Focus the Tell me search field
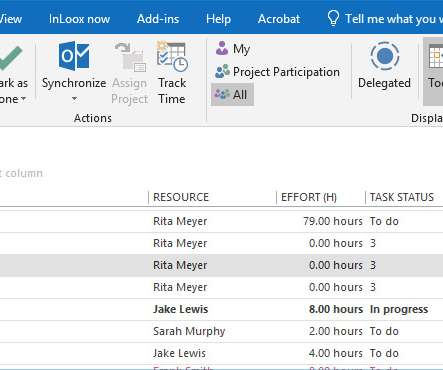 pos(393,19)
